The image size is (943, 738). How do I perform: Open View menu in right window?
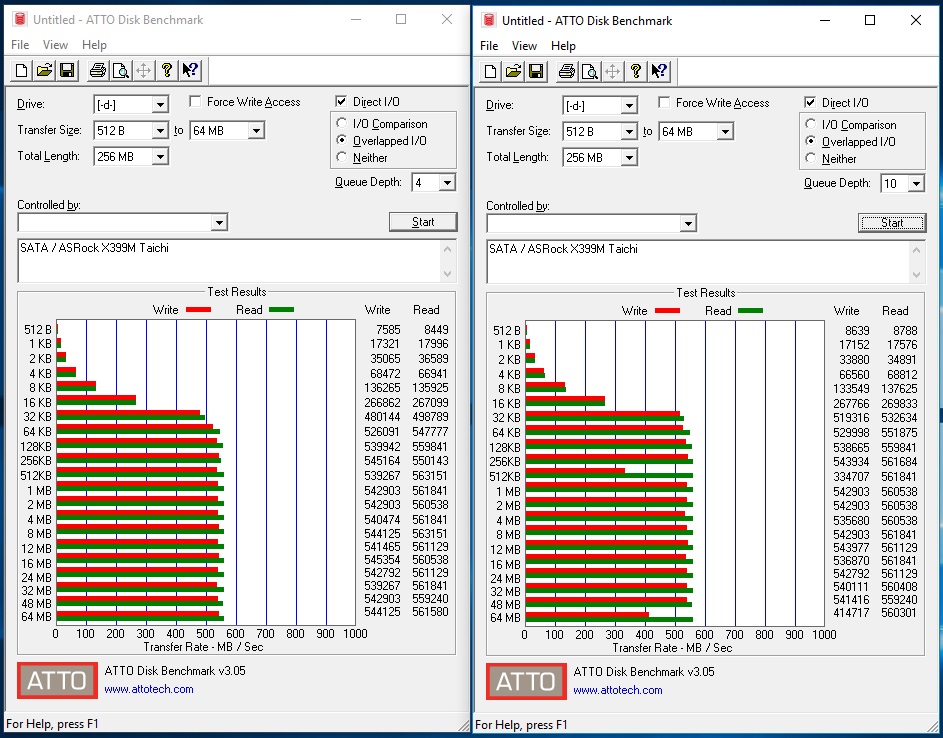click(x=524, y=46)
